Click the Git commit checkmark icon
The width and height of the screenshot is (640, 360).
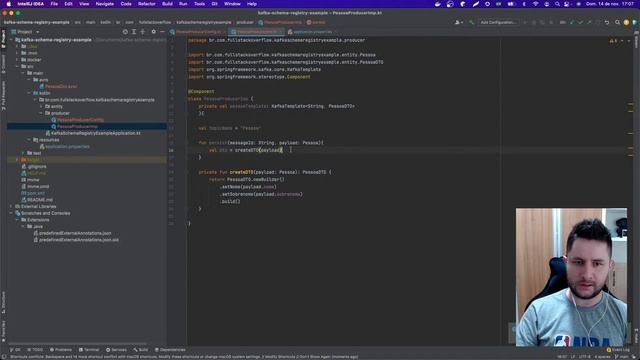[x=580, y=22]
